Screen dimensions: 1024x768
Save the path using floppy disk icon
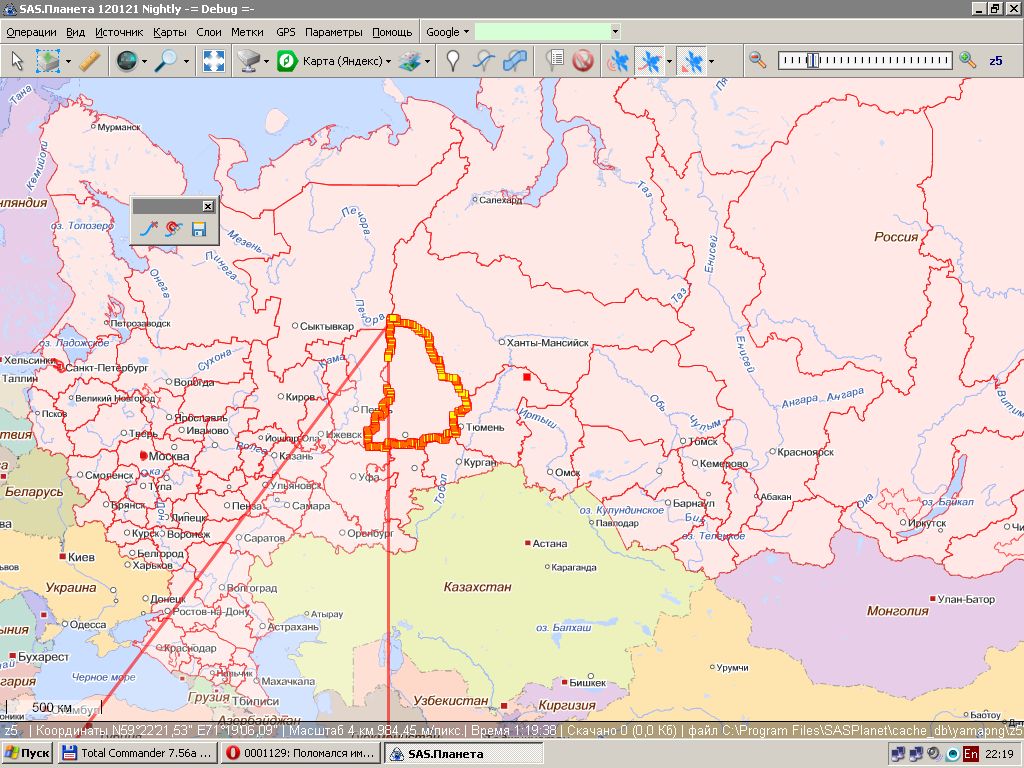tap(198, 230)
